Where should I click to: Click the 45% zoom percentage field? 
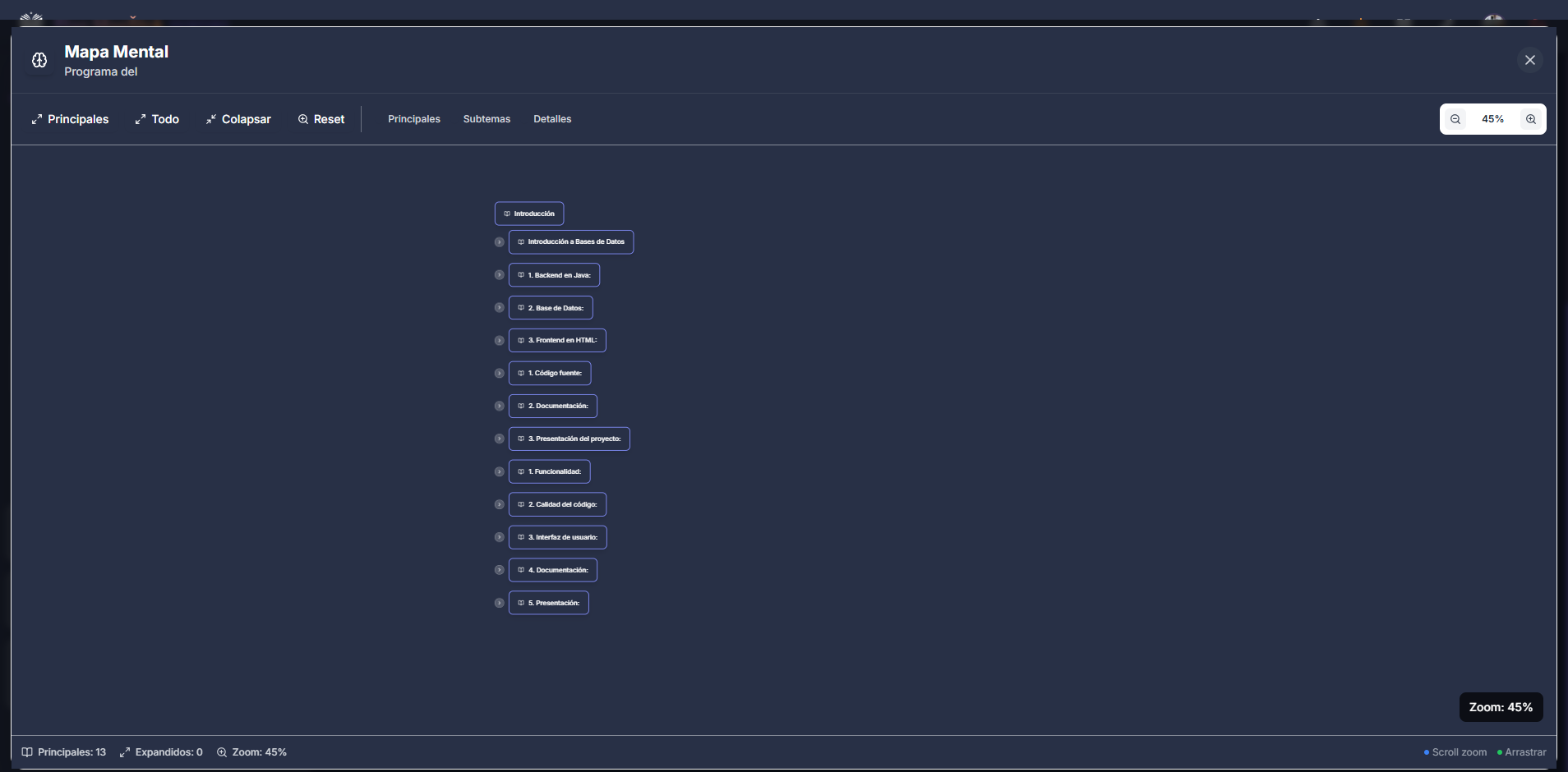[1492, 119]
